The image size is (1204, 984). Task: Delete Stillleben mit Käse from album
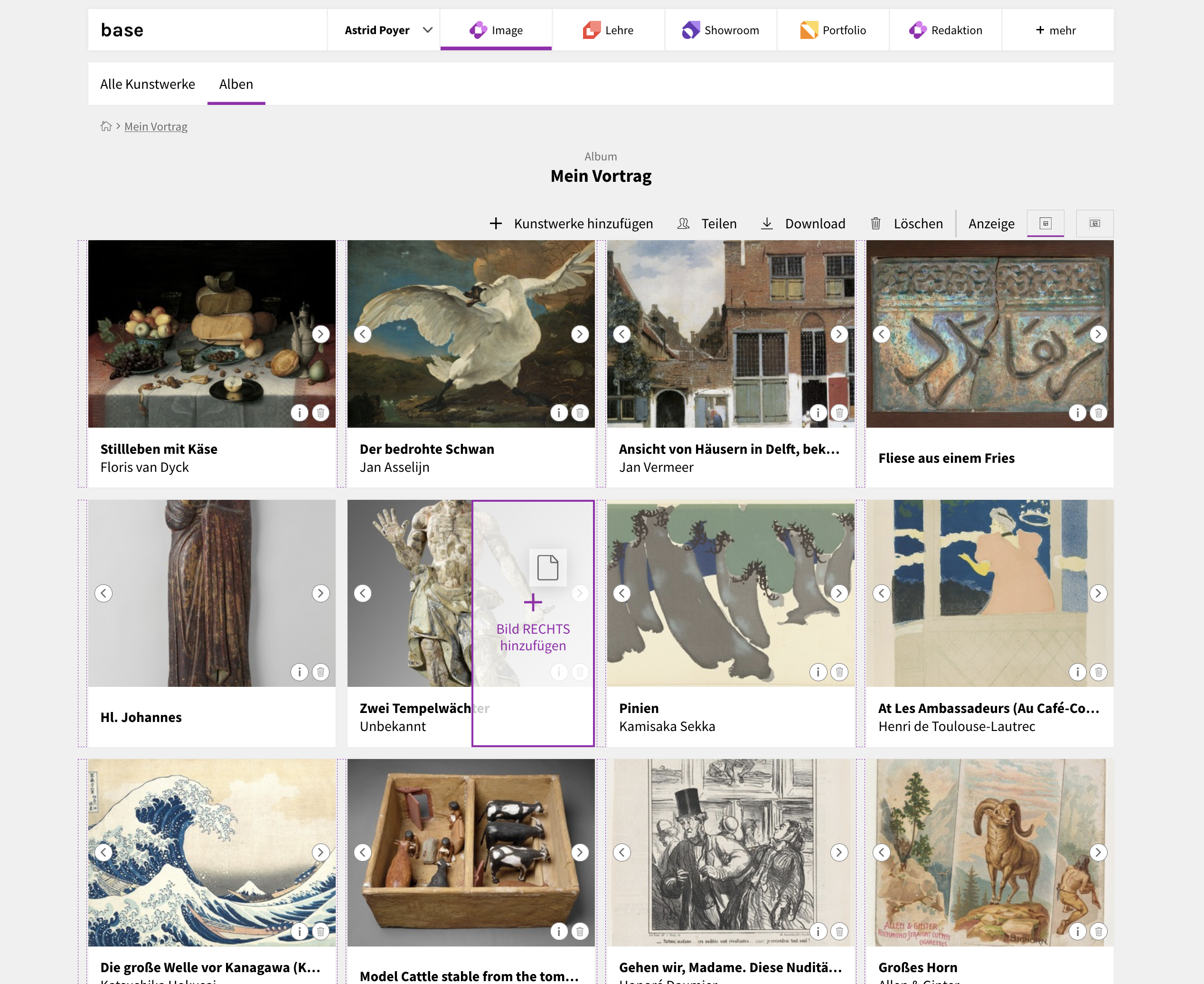pos(321,412)
